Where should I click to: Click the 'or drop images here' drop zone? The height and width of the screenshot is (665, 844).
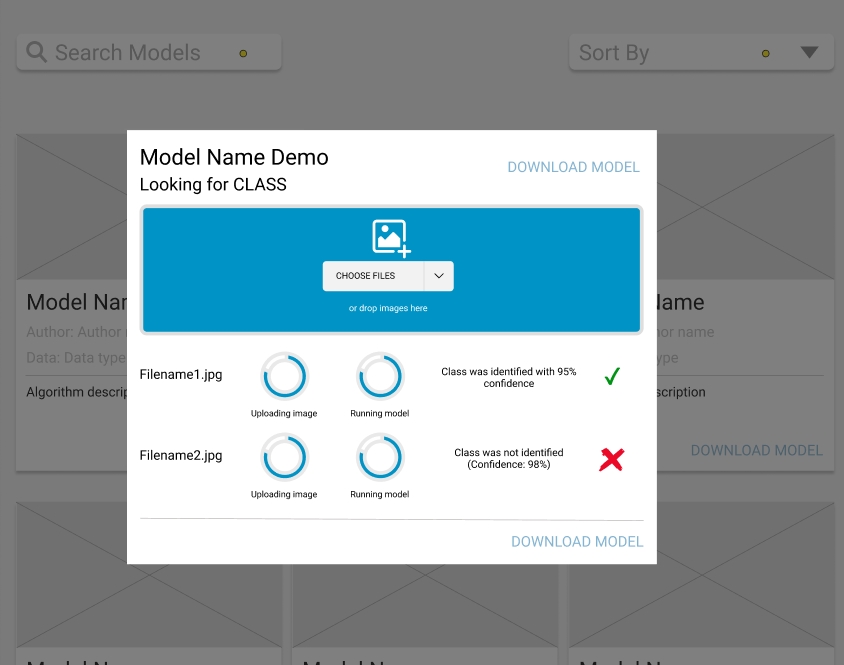[x=388, y=308]
